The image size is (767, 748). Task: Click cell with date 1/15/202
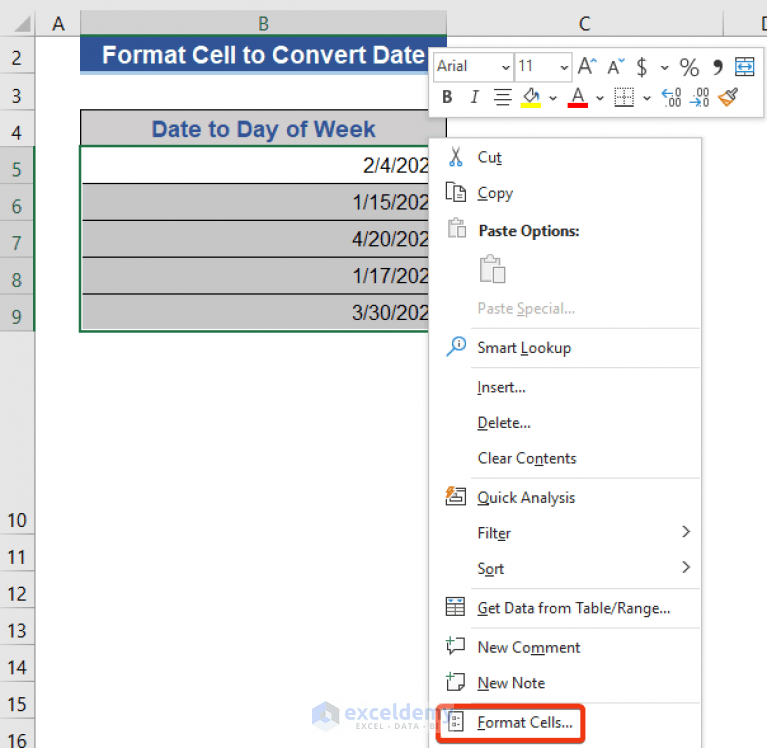255,202
